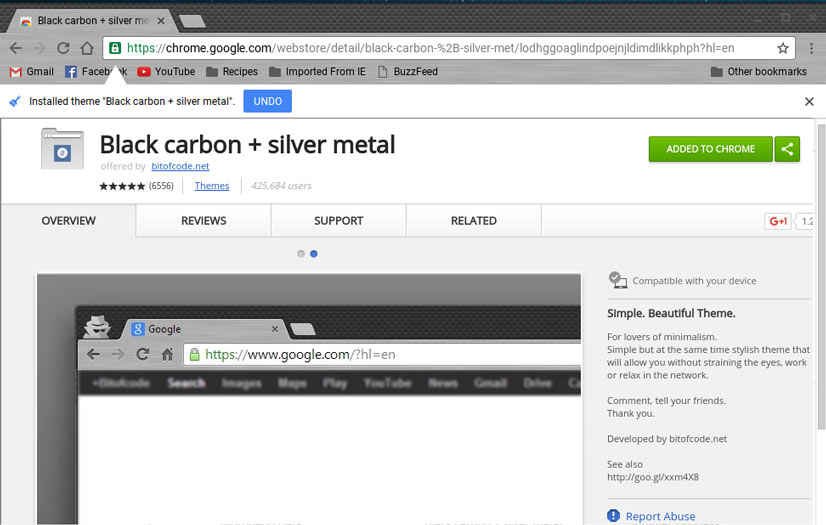Switch to the Related tab
Image resolution: width=826 pixels, height=525 pixels.
point(474,221)
